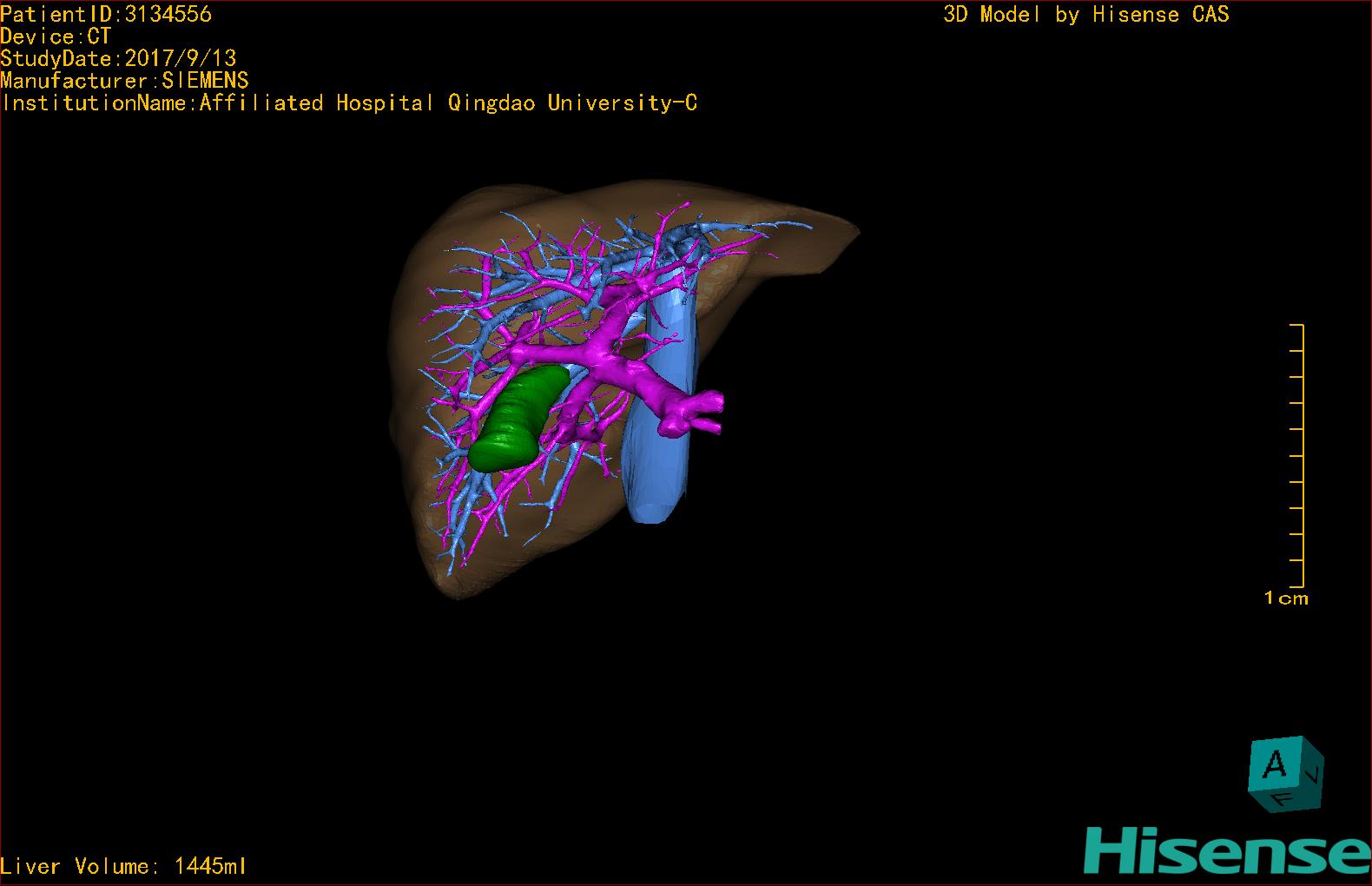
Task: Click the vertical yellow scale ruler
Action: pyautogui.click(x=1302, y=456)
